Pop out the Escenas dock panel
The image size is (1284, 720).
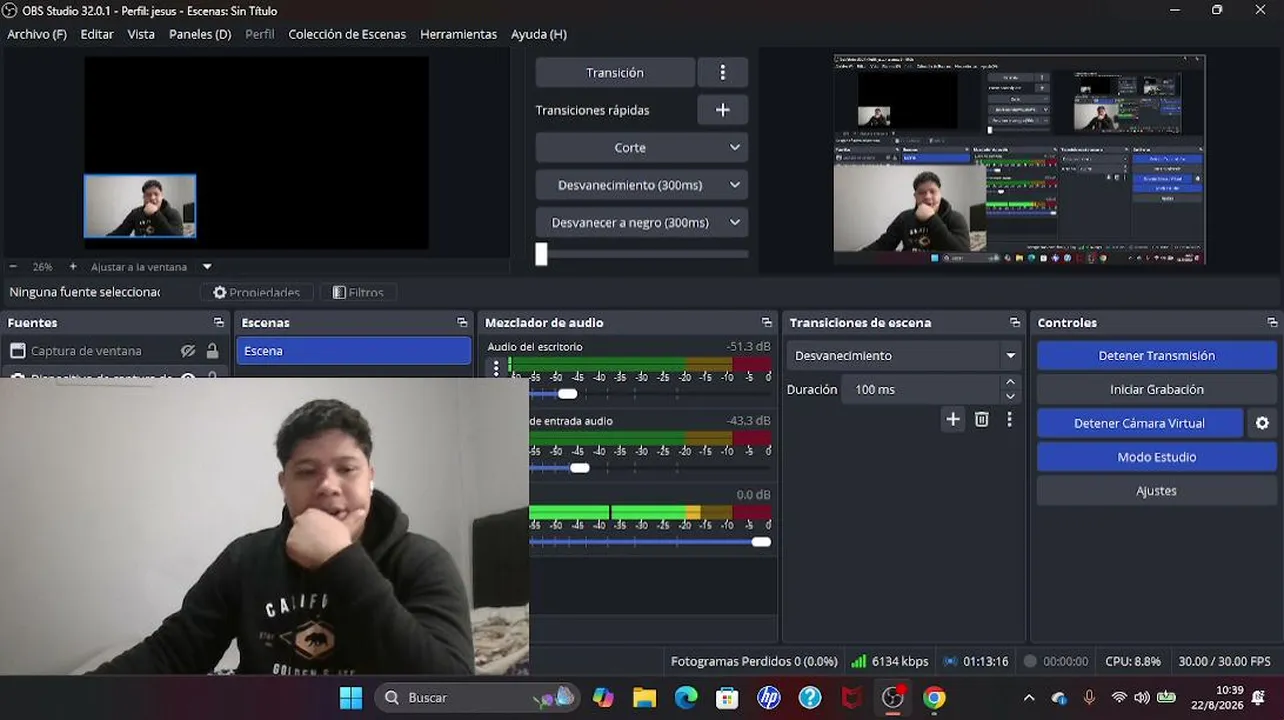tap(462, 323)
